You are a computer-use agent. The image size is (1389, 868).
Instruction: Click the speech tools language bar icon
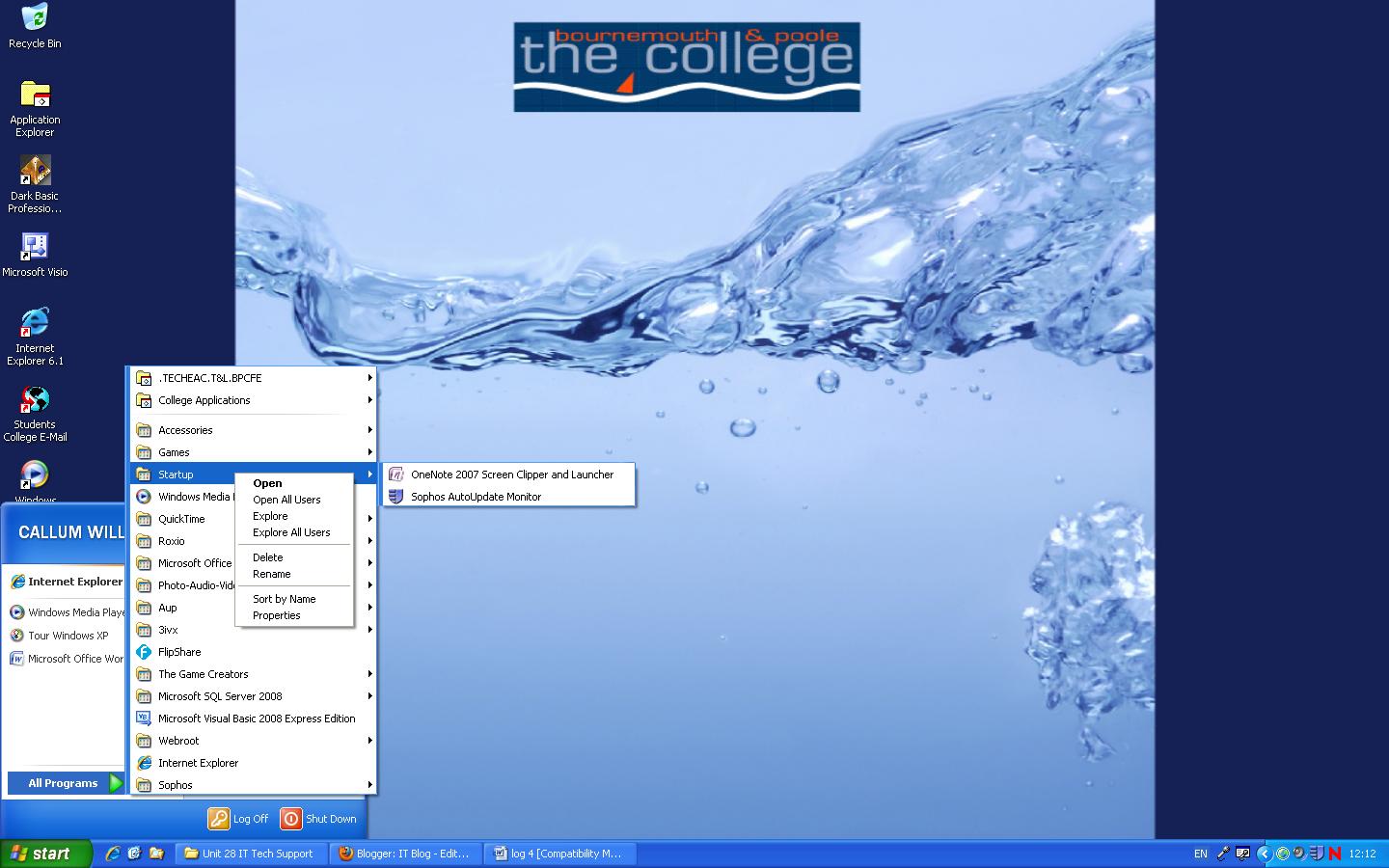pos(1242,854)
